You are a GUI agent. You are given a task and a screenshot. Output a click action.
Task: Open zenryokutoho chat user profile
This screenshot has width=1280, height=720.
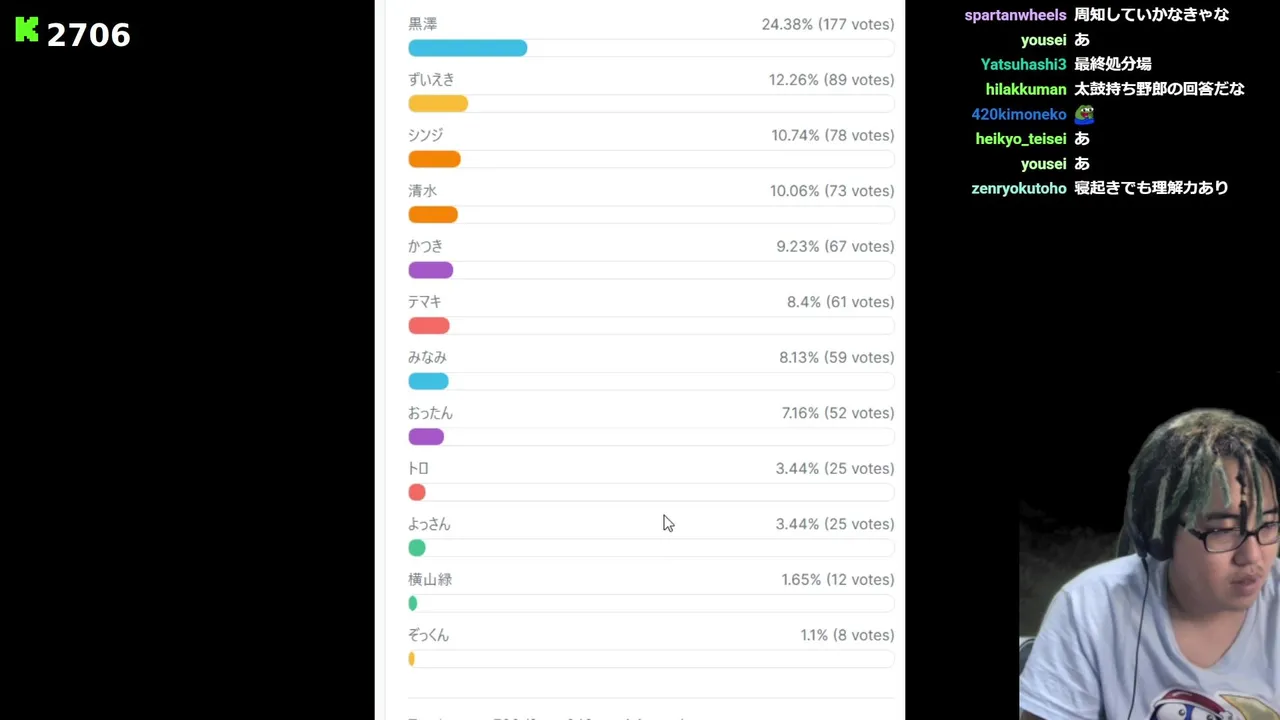click(1019, 188)
